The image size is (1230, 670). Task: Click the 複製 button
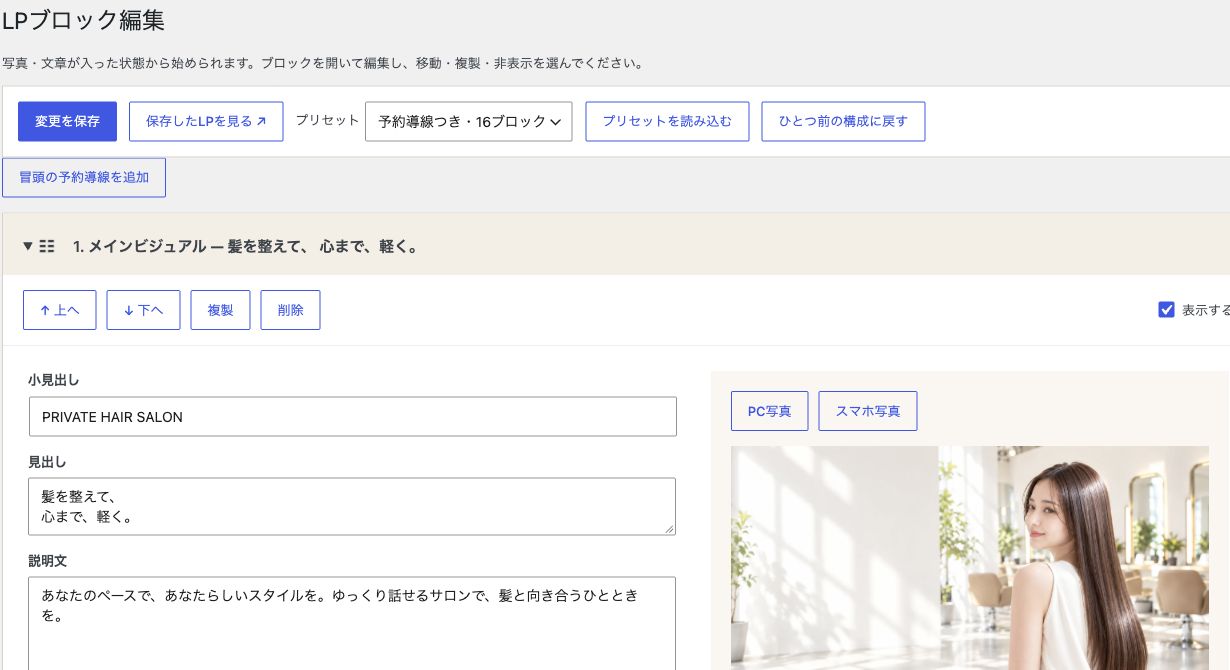click(x=220, y=310)
